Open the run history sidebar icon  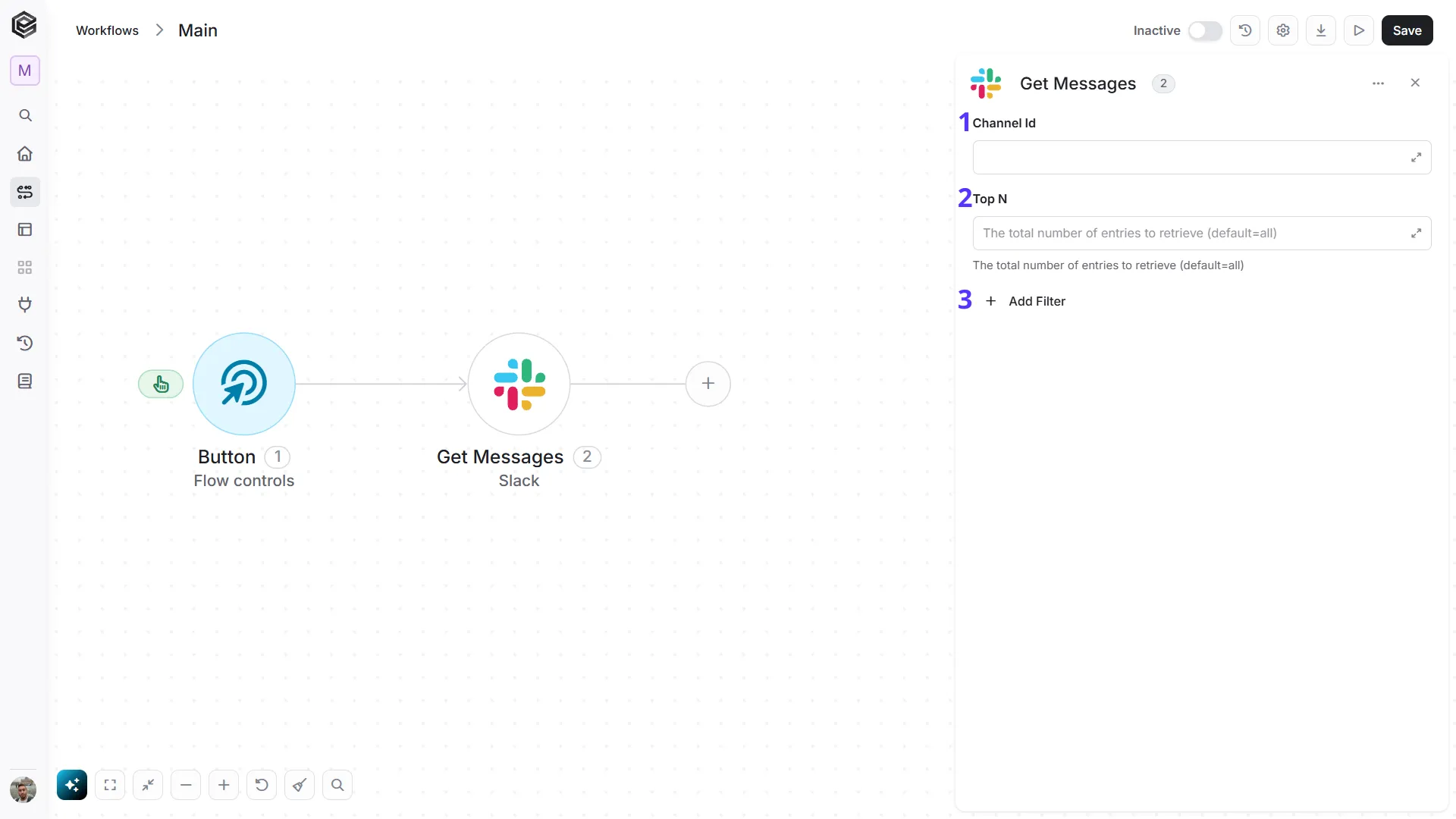[25, 343]
